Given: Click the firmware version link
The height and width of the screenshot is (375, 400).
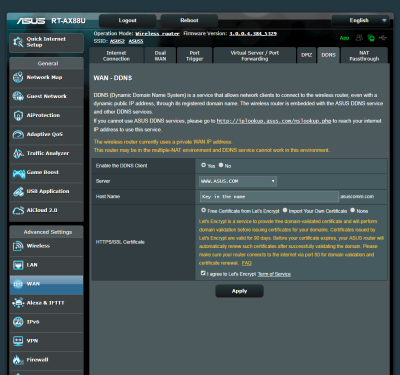Looking at the screenshot, I should pos(253,34).
